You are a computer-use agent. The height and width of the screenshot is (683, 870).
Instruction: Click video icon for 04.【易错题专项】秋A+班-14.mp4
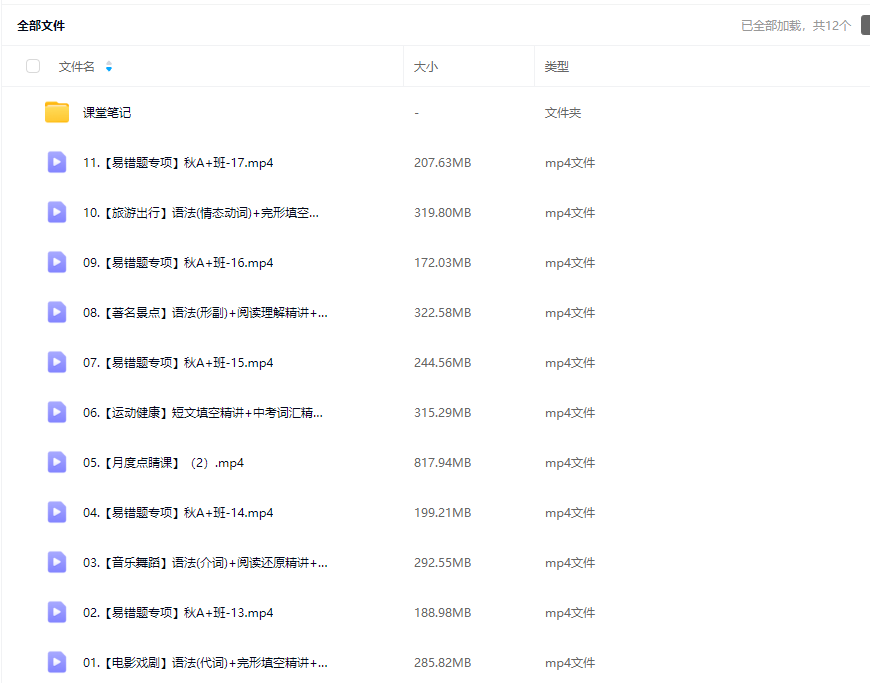57,512
